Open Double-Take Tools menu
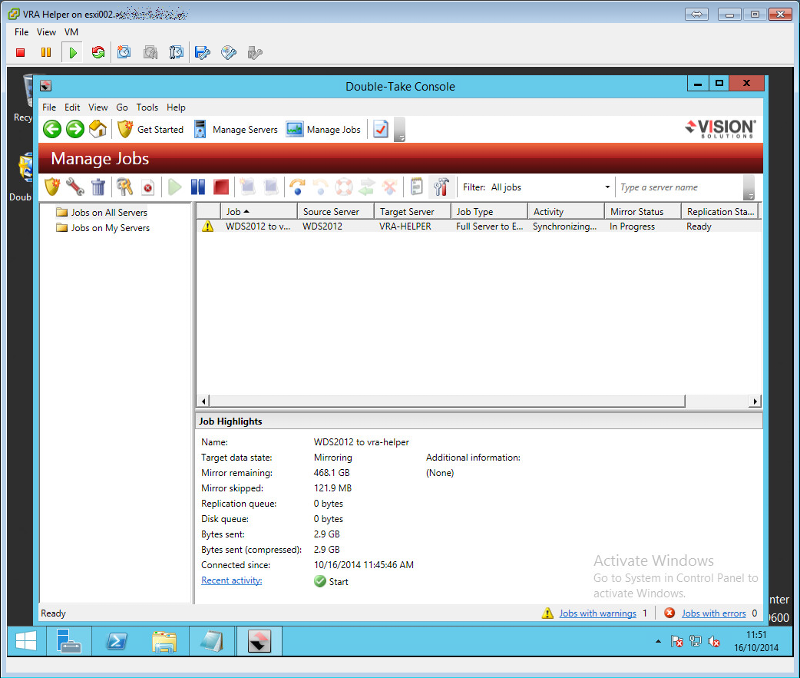800x678 pixels. (147, 107)
